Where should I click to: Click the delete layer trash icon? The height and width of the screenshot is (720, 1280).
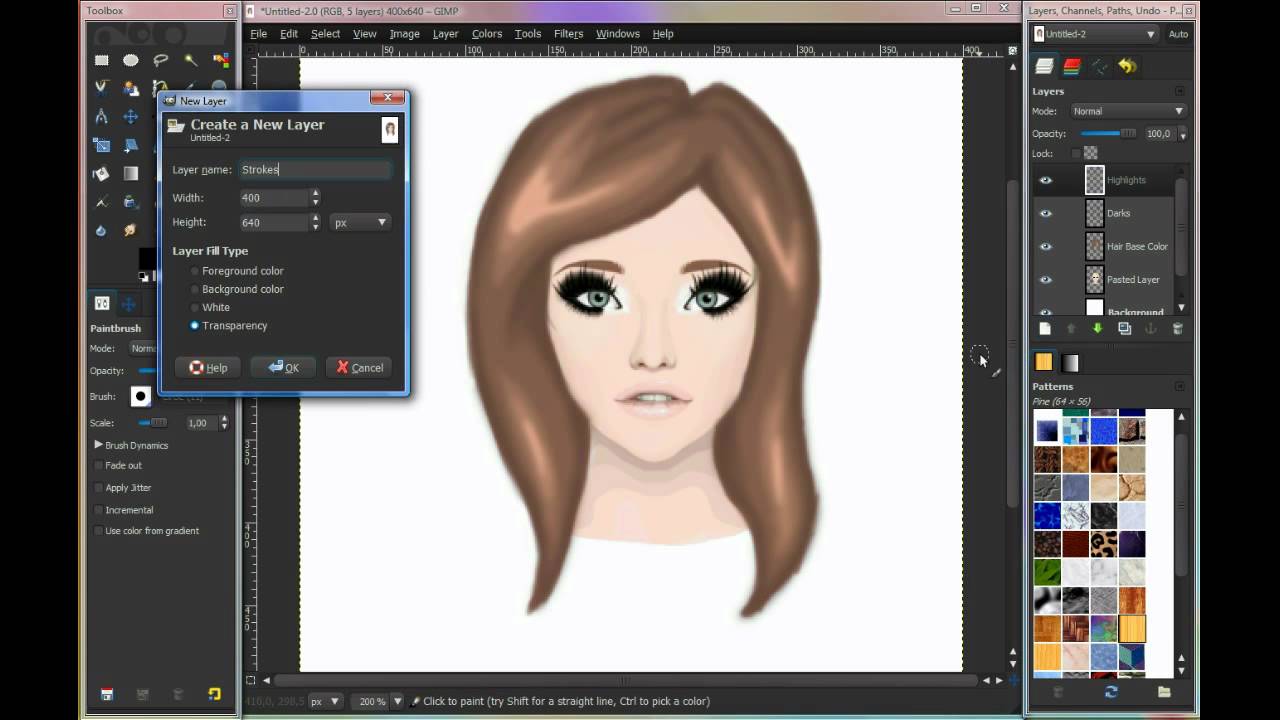[1177, 328]
